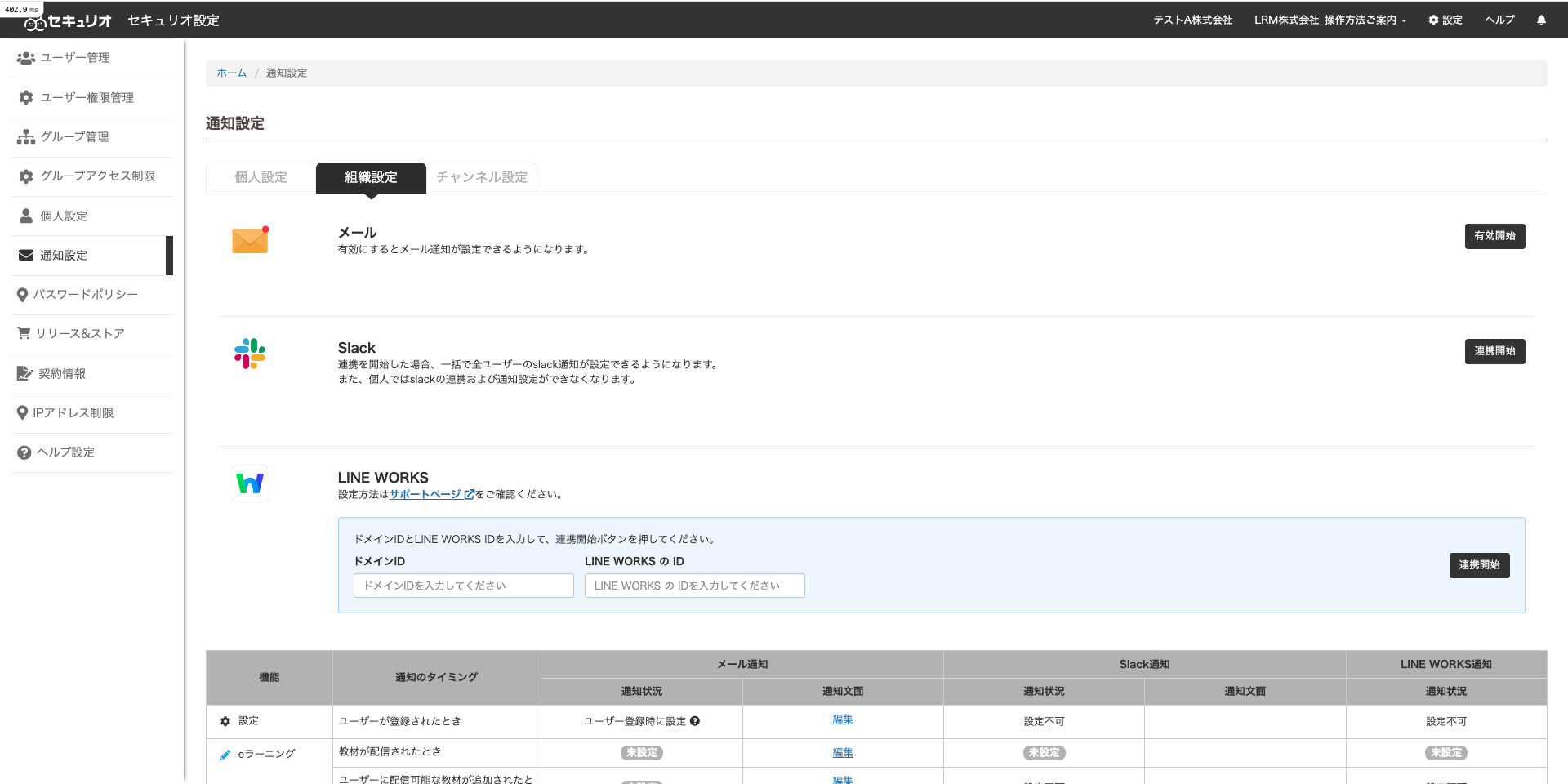Click the ヘルプ設定 question icon
The width and height of the screenshot is (1568, 784).
(24, 452)
